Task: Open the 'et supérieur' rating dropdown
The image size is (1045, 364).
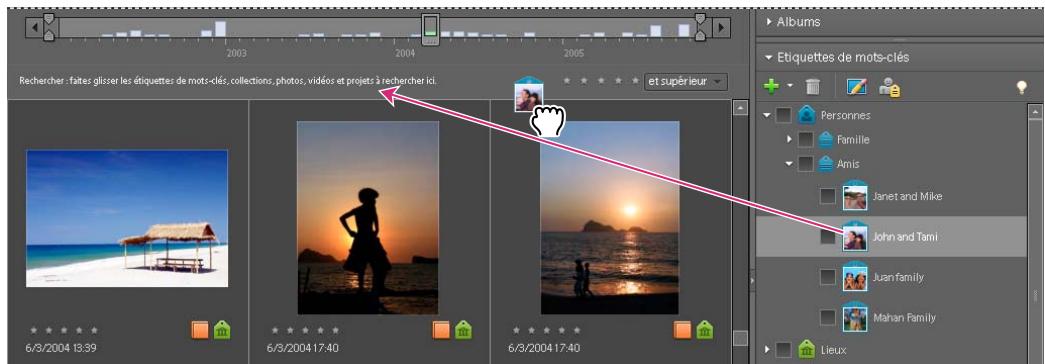Action: pos(686,82)
